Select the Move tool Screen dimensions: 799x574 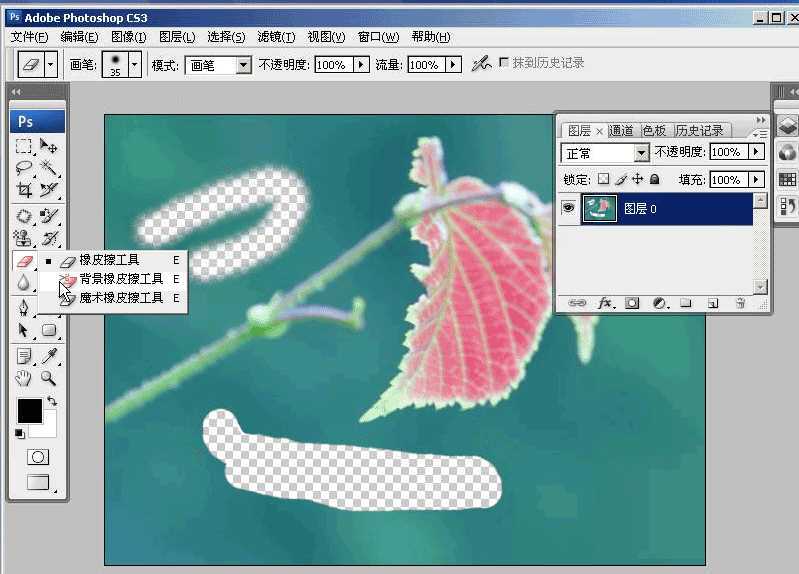click(x=49, y=146)
